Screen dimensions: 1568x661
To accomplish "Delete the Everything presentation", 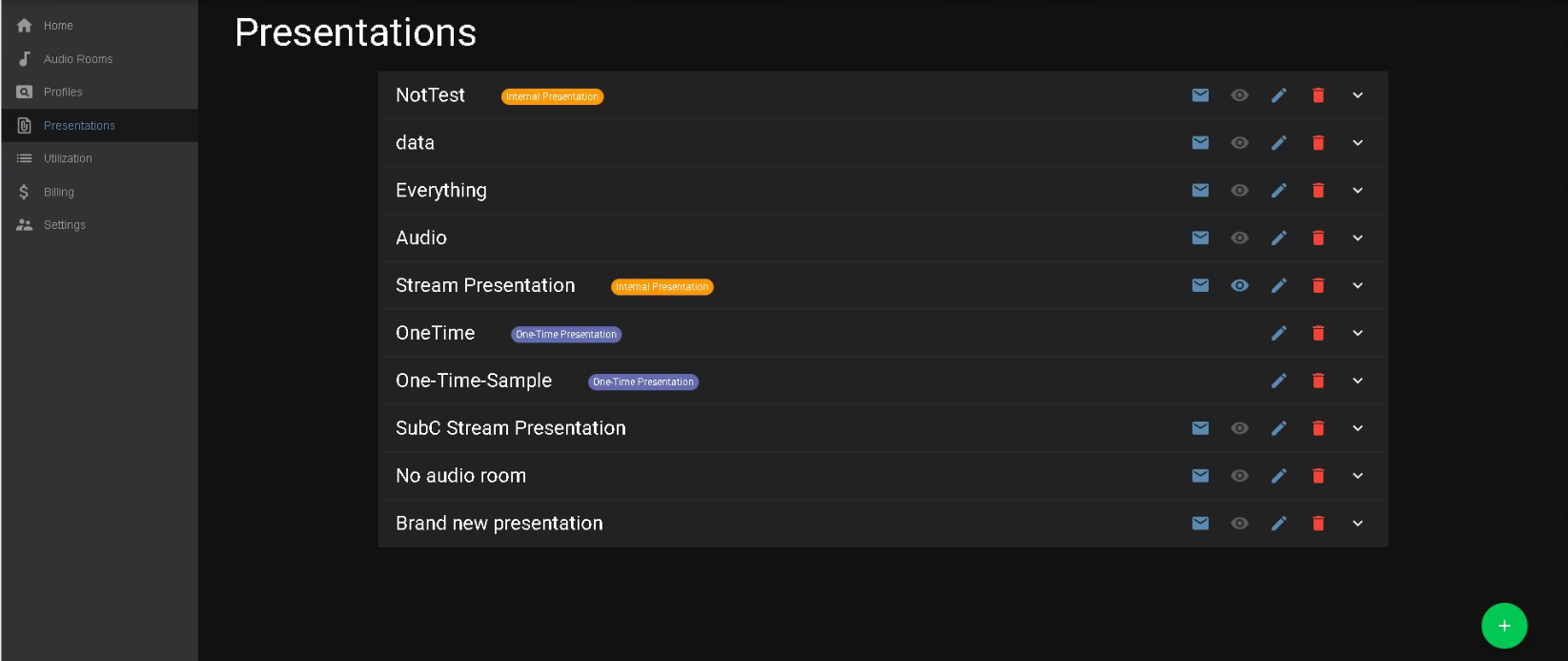I will click(x=1318, y=191).
